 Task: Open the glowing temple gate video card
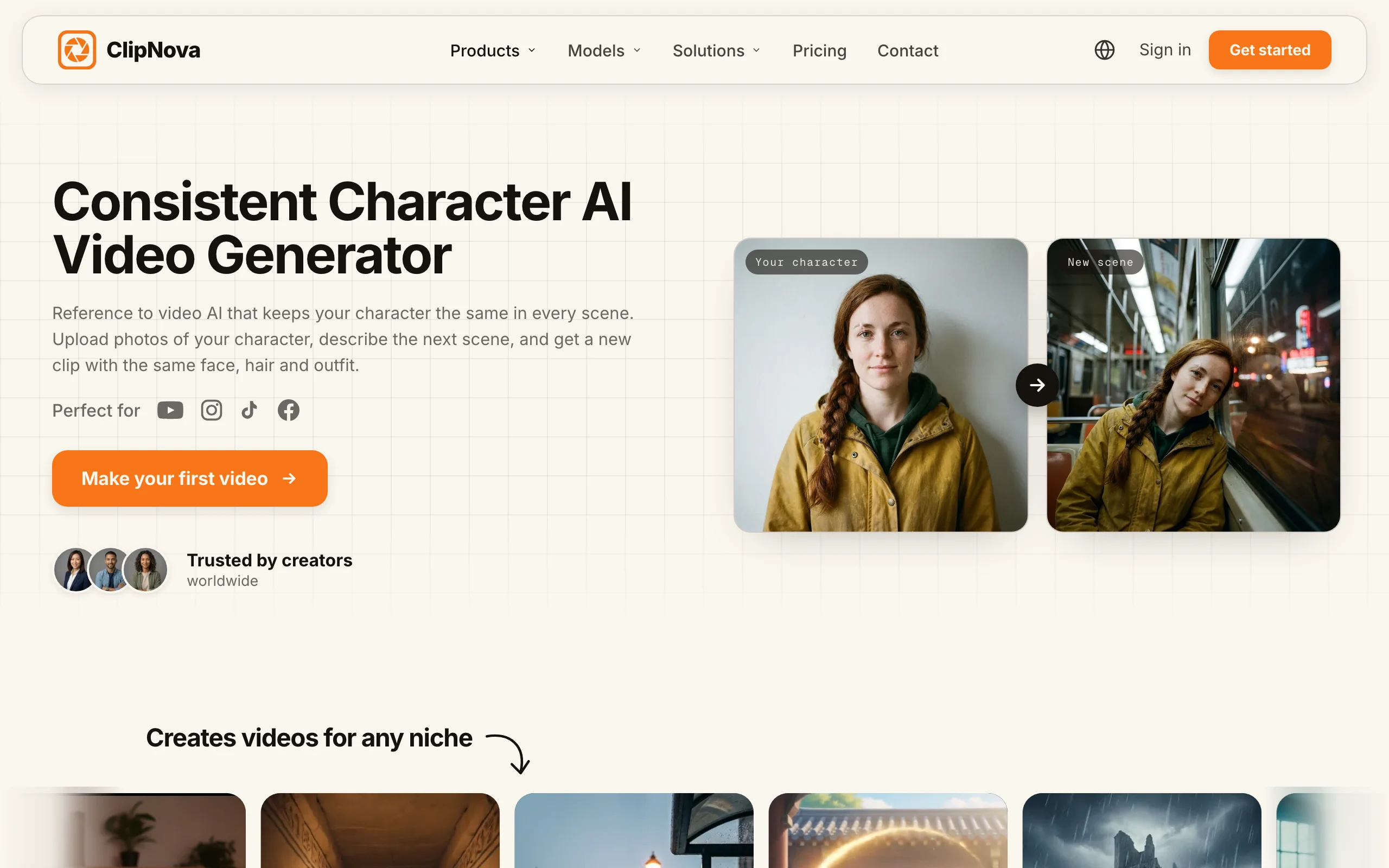coord(888,831)
